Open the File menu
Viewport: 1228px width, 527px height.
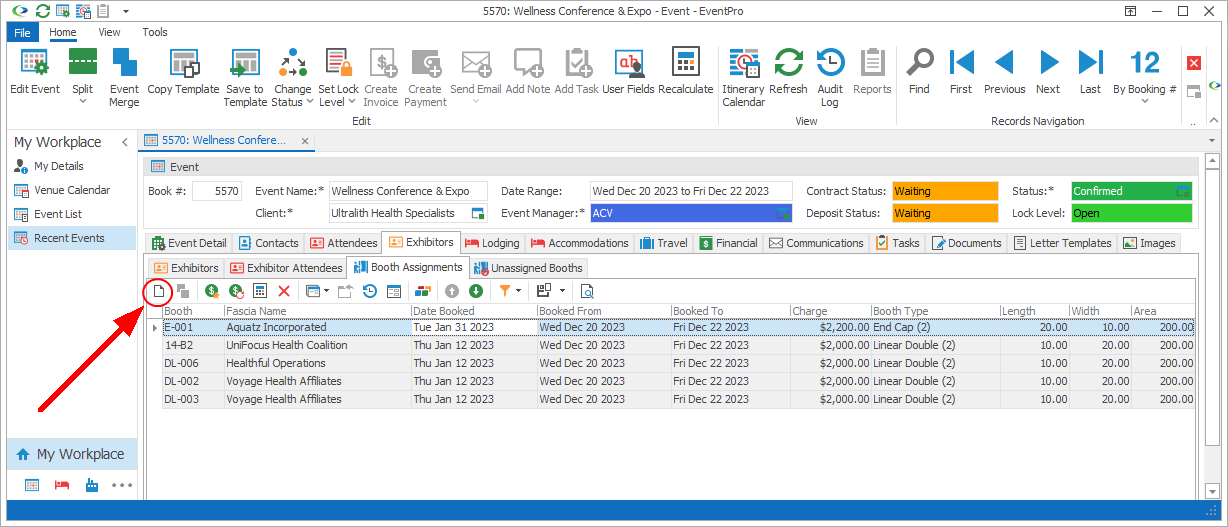(22, 32)
